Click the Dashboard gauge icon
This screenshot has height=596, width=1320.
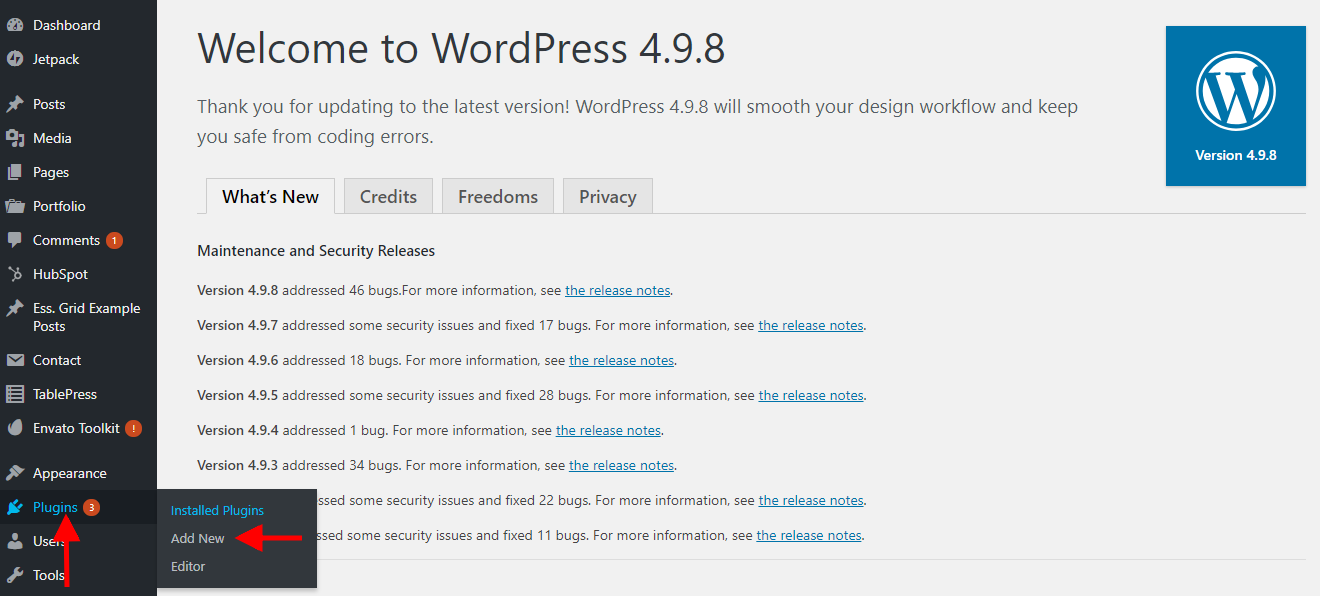15,25
